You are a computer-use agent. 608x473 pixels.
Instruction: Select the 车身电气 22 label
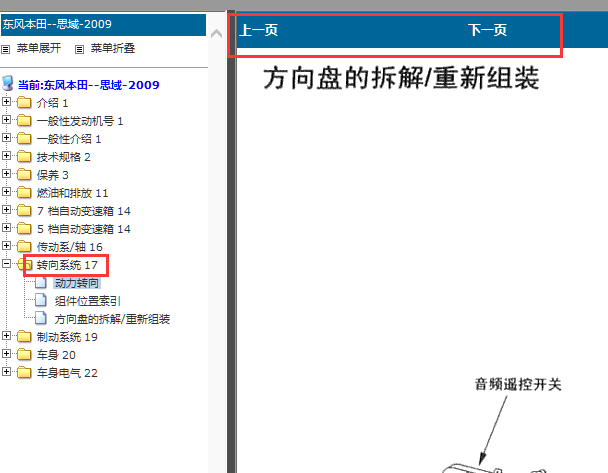tap(67, 373)
